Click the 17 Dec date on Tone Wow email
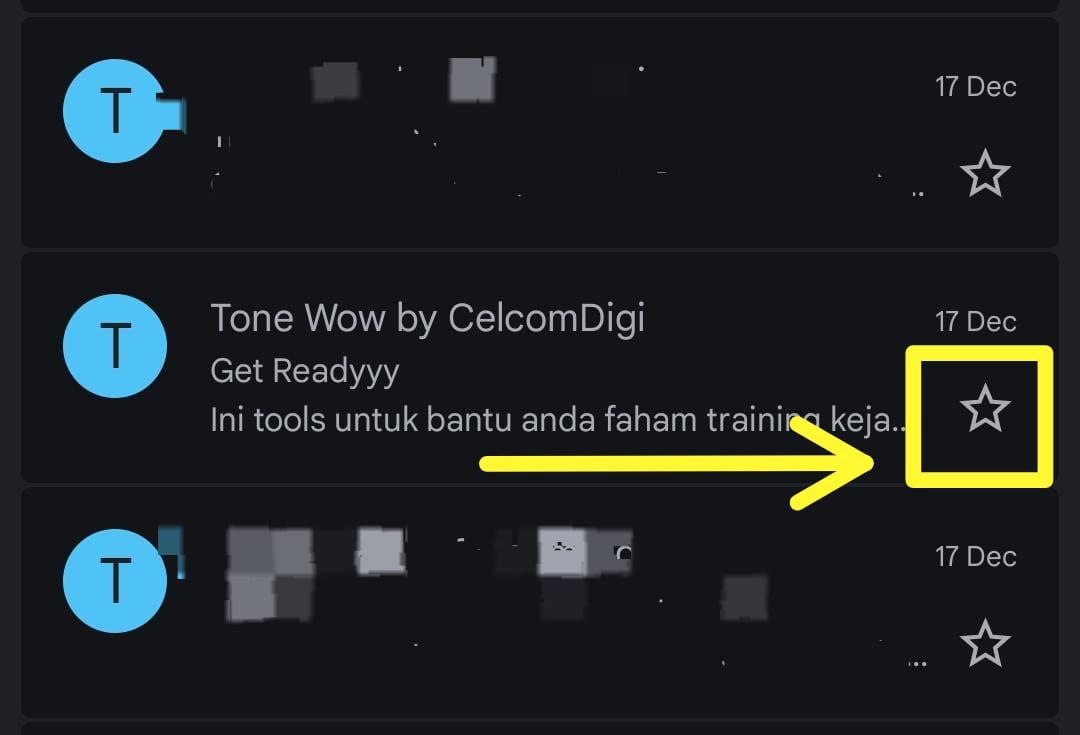The image size is (1080, 735). (975, 322)
